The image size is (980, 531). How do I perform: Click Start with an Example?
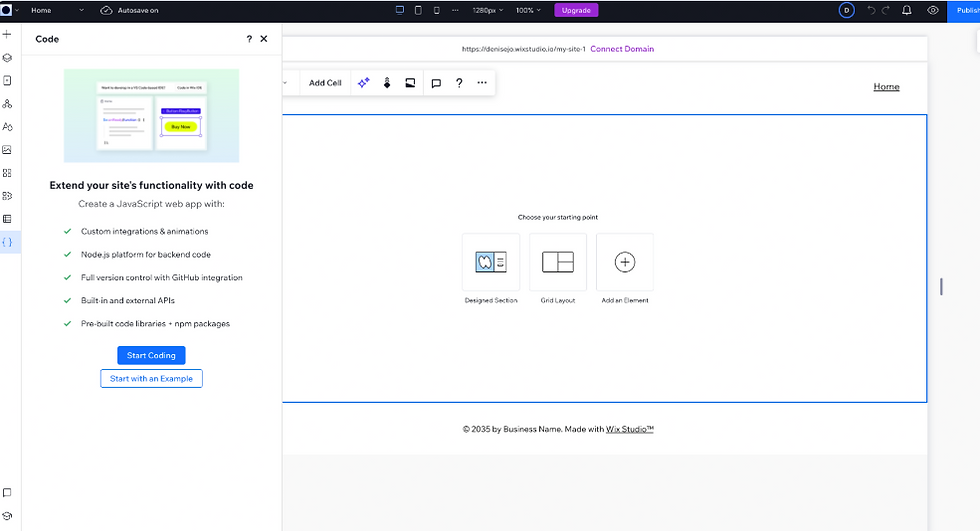(x=151, y=379)
